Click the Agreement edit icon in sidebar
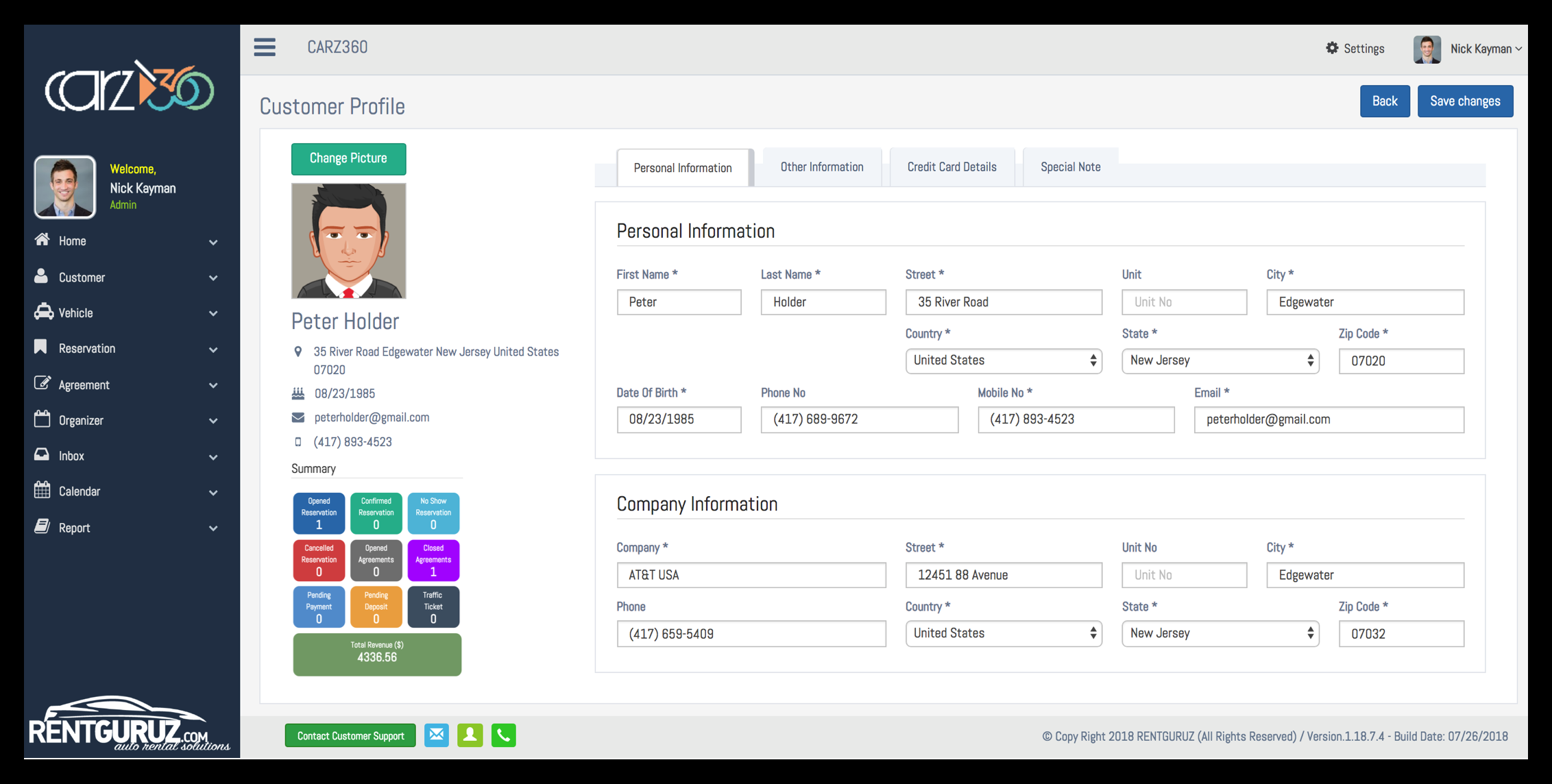Viewport: 1552px width, 784px height. coord(43,384)
